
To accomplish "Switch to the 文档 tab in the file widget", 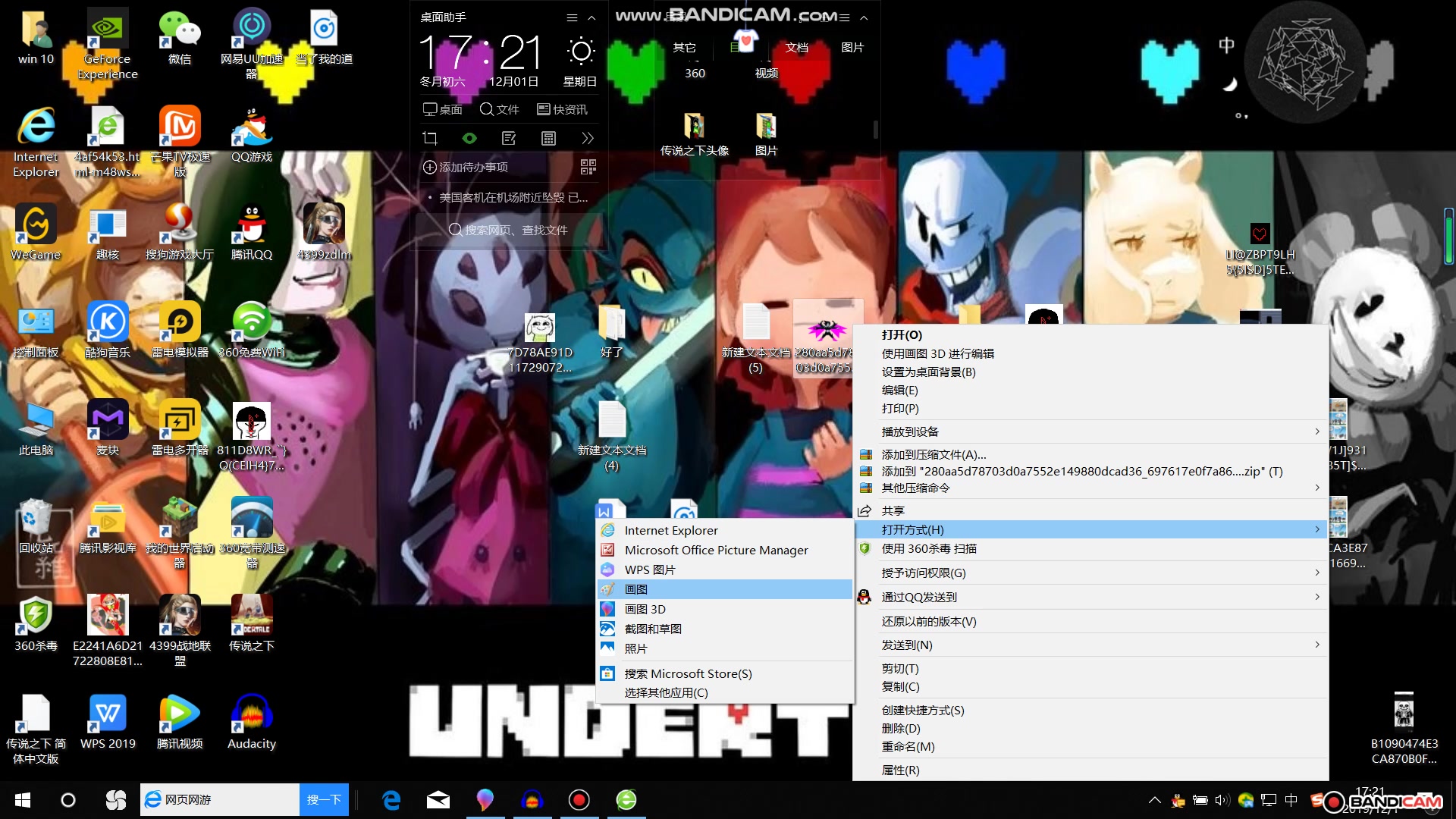I will click(796, 47).
